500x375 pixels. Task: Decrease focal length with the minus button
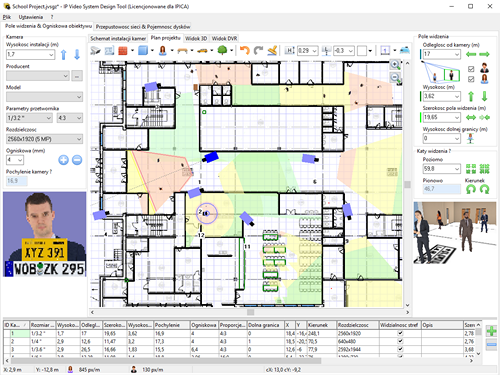click(x=77, y=160)
